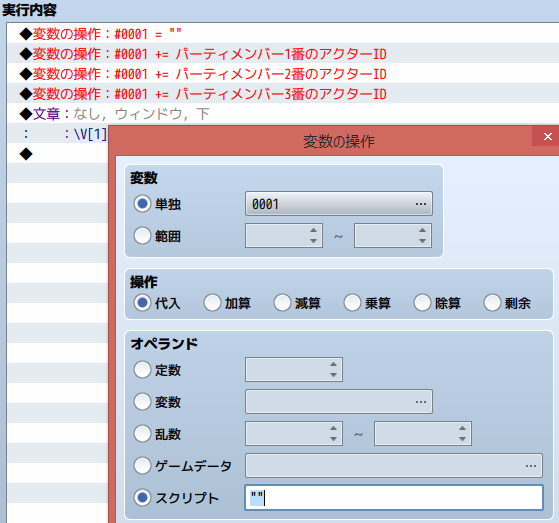This screenshot has height=523, width=559.
Task: Choose the 加算 operation
Action: [212, 303]
